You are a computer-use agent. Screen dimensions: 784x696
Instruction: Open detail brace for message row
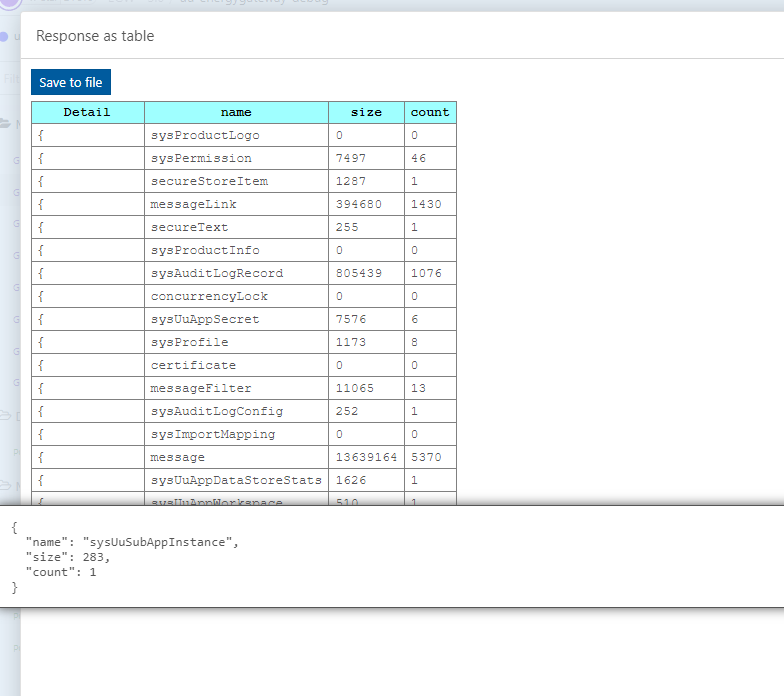click(41, 457)
